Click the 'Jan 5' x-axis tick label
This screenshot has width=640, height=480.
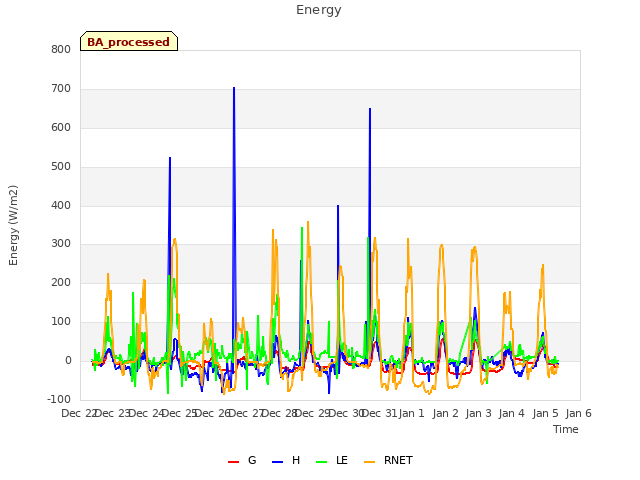click(545, 413)
